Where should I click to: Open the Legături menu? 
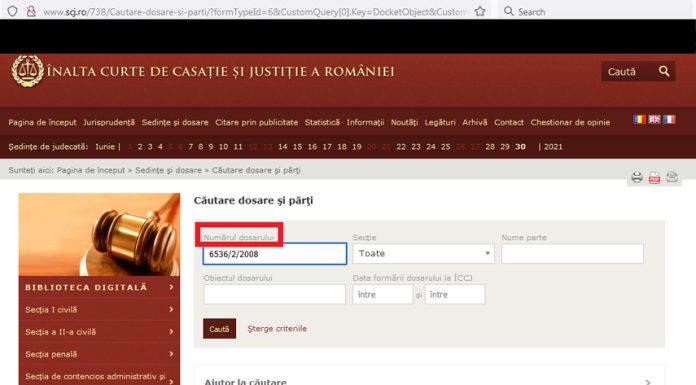(x=440, y=122)
